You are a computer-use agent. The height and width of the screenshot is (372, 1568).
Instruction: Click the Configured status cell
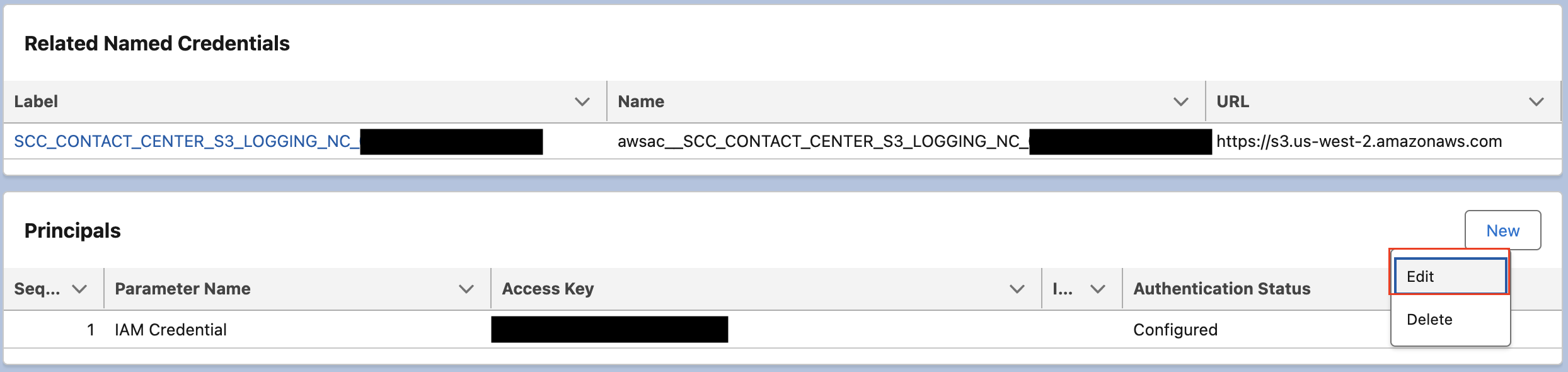(1175, 330)
